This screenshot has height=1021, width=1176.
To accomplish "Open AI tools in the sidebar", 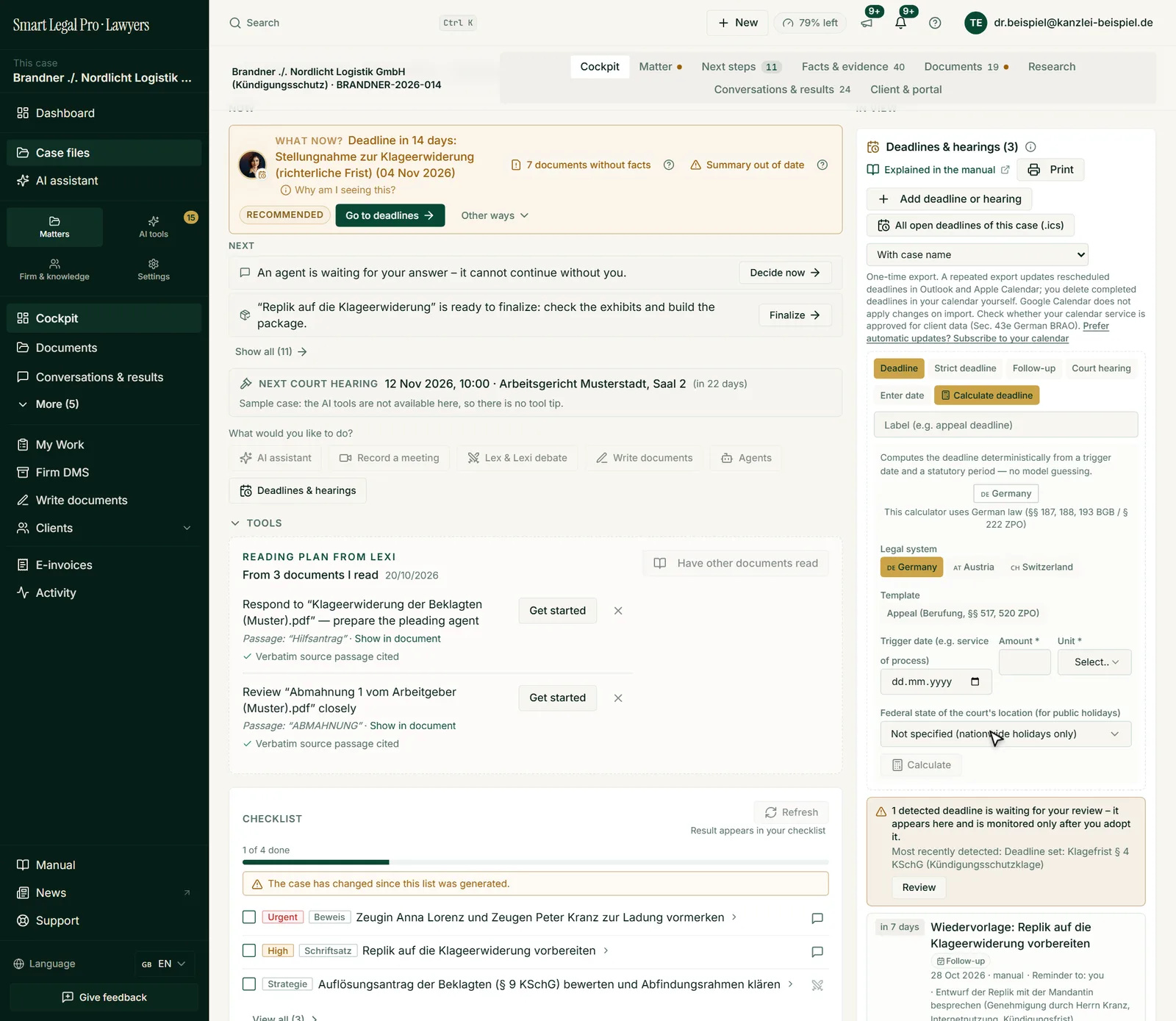I will (154, 226).
